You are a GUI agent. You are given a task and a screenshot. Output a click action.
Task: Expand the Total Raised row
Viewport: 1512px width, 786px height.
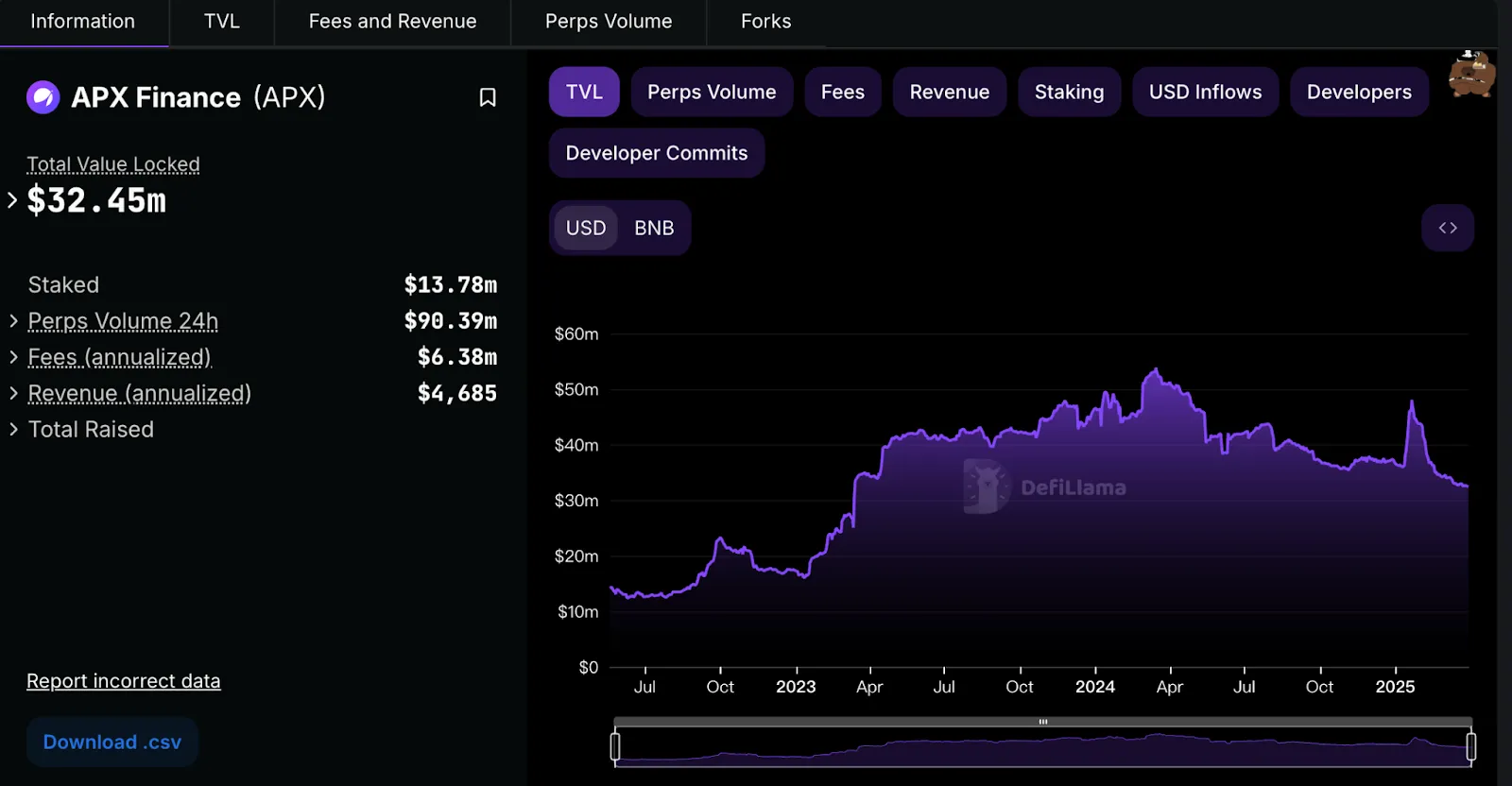13,429
